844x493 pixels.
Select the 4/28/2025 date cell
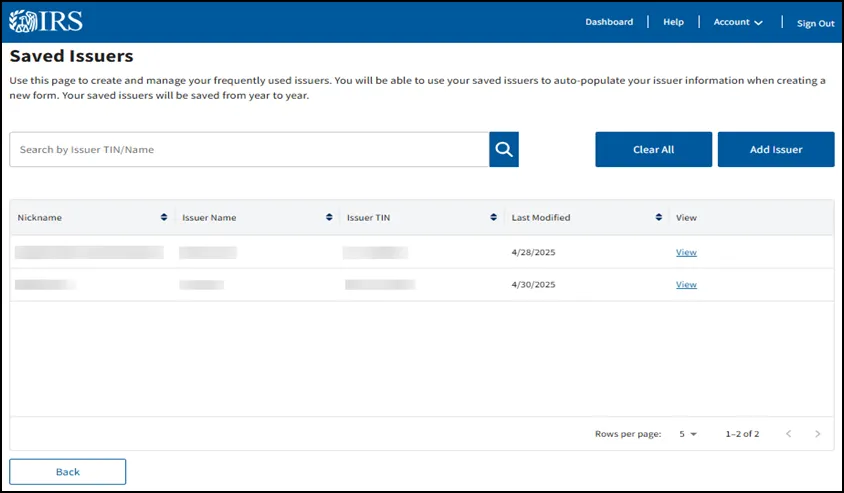pos(533,252)
